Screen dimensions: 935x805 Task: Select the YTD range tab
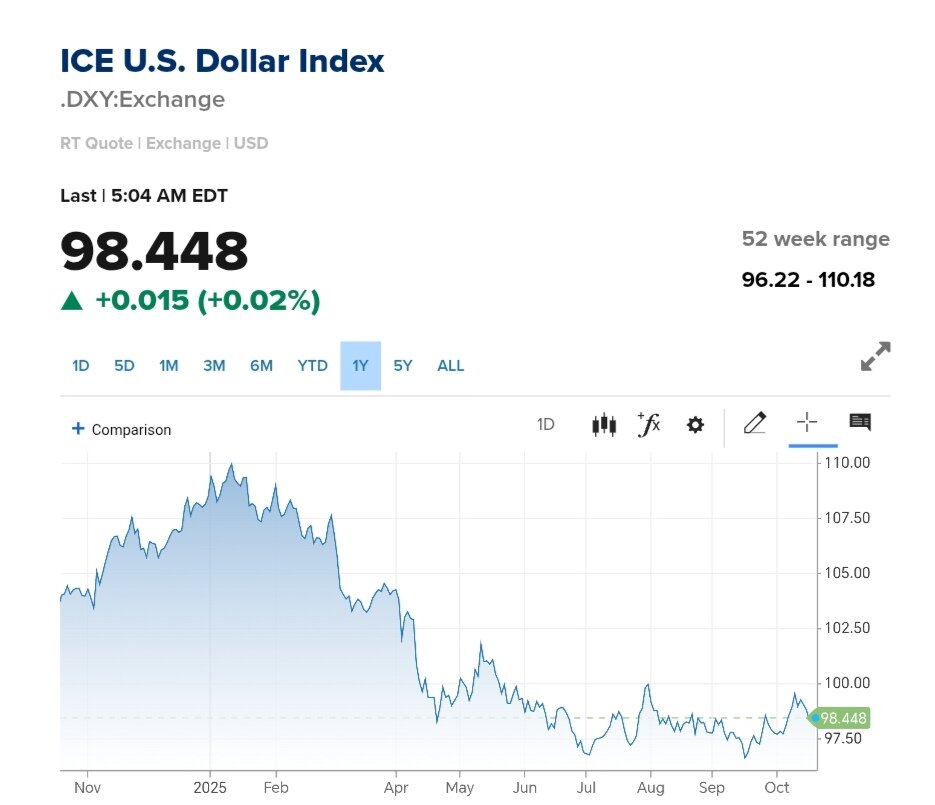click(312, 366)
